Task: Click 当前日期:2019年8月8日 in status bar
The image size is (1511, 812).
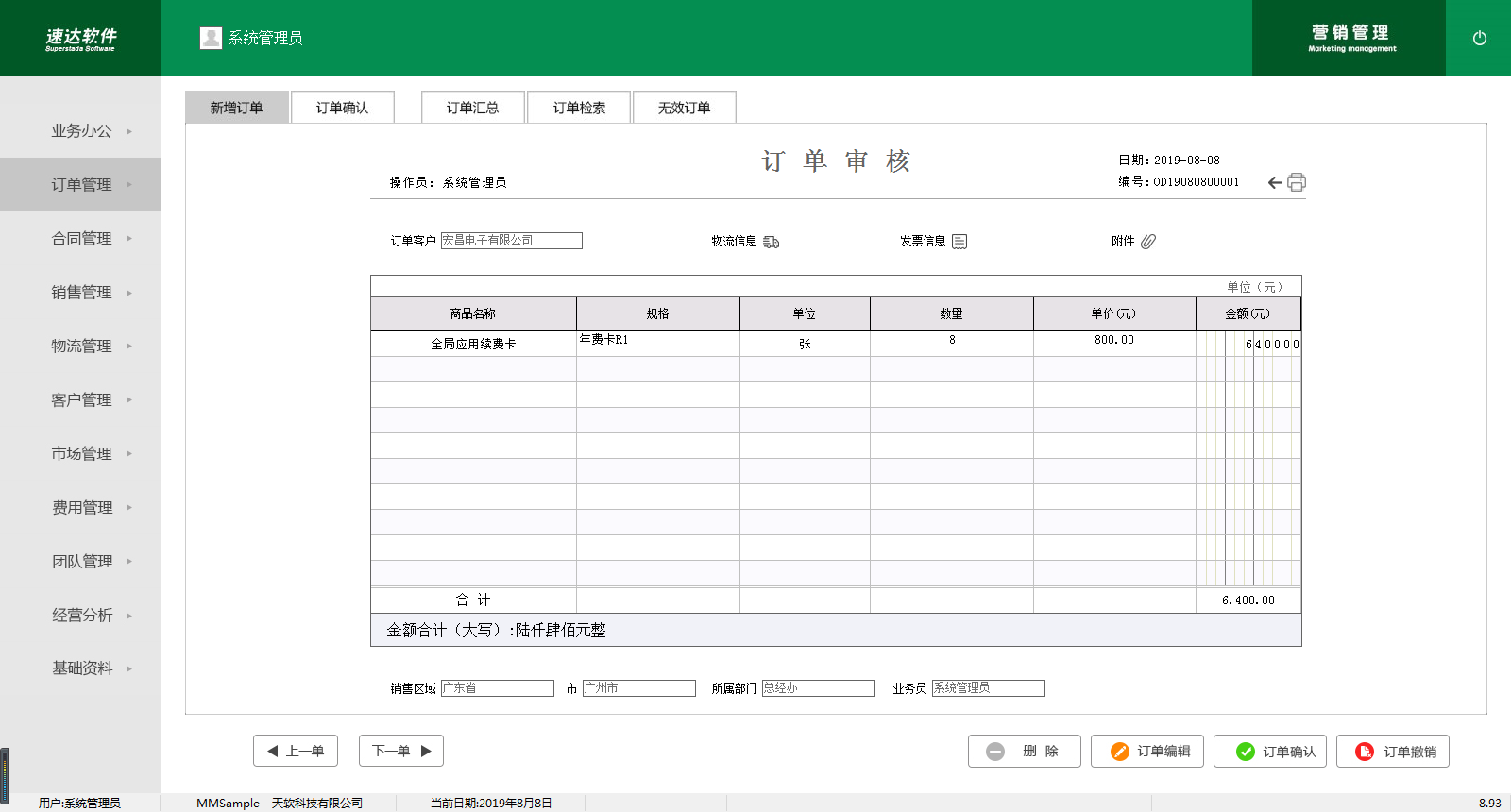Action: (x=491, y=804)
